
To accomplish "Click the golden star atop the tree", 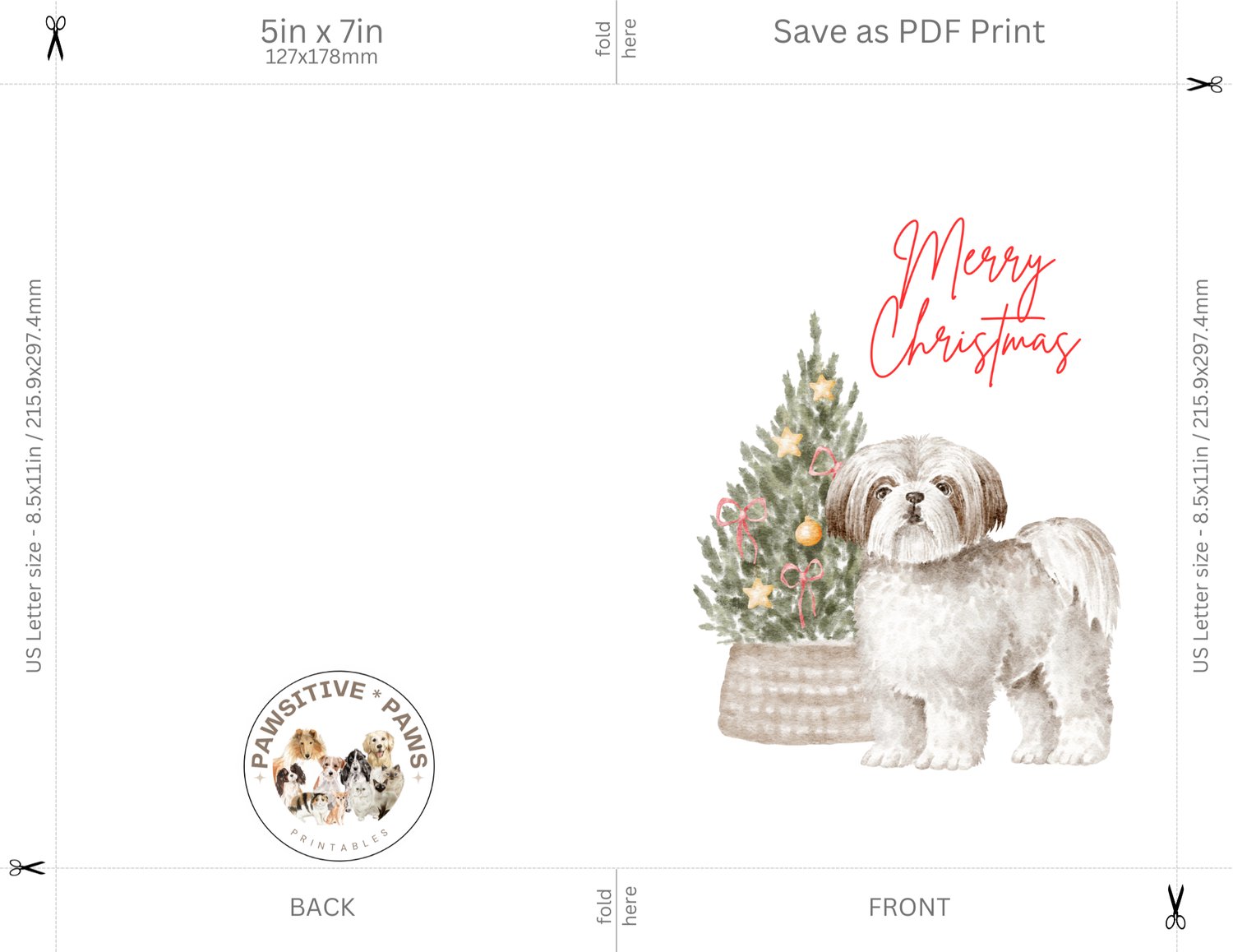I will click(x=822, y=386).
